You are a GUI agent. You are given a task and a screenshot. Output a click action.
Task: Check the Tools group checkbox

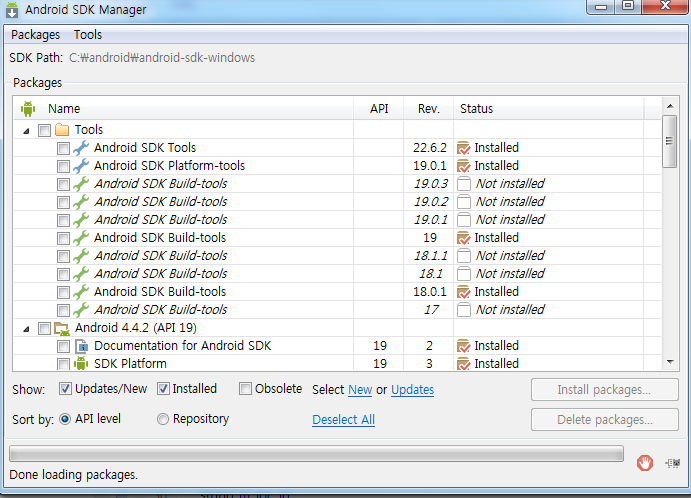(45, 130)
